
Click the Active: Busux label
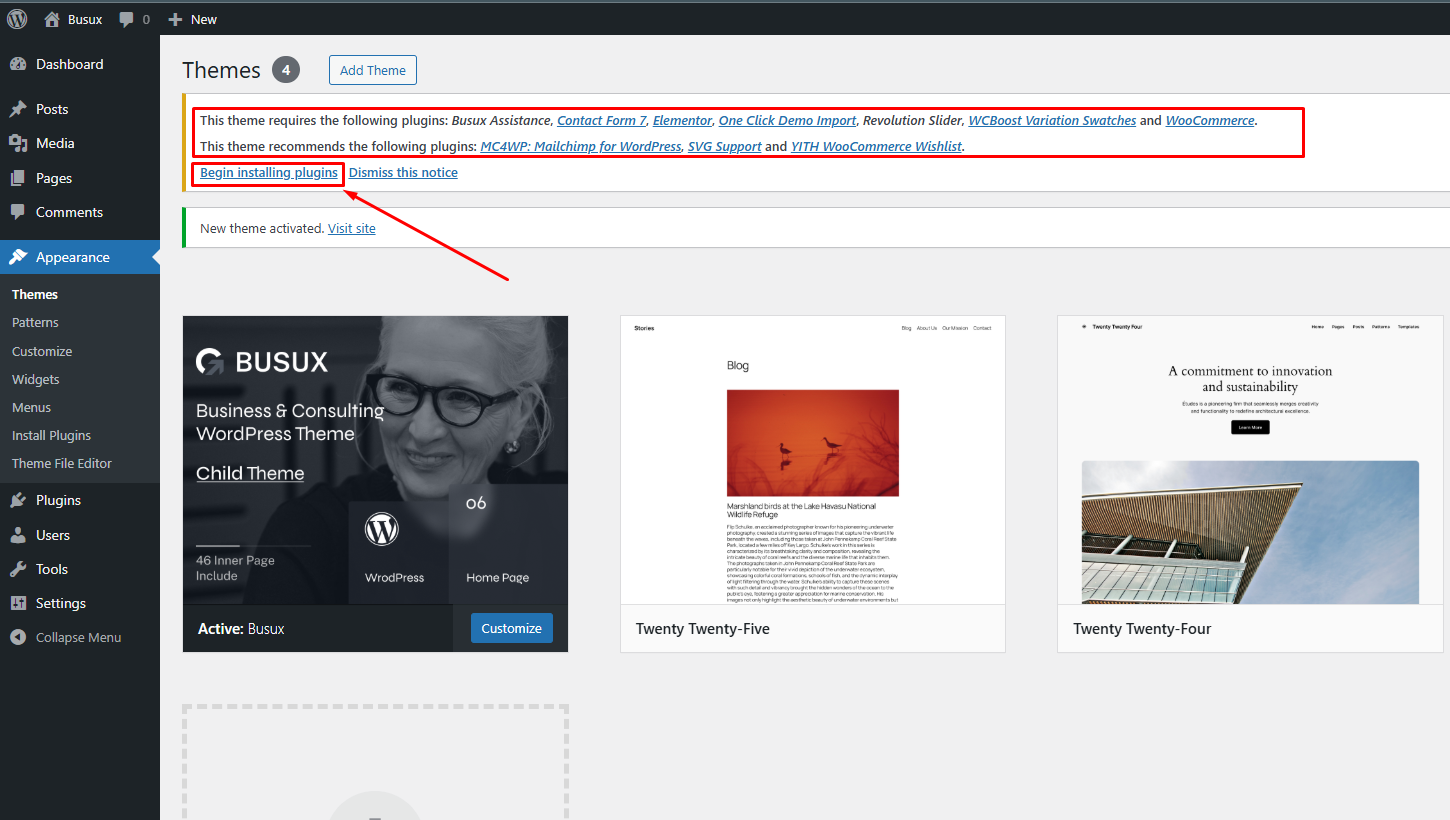tap(241, 629)
